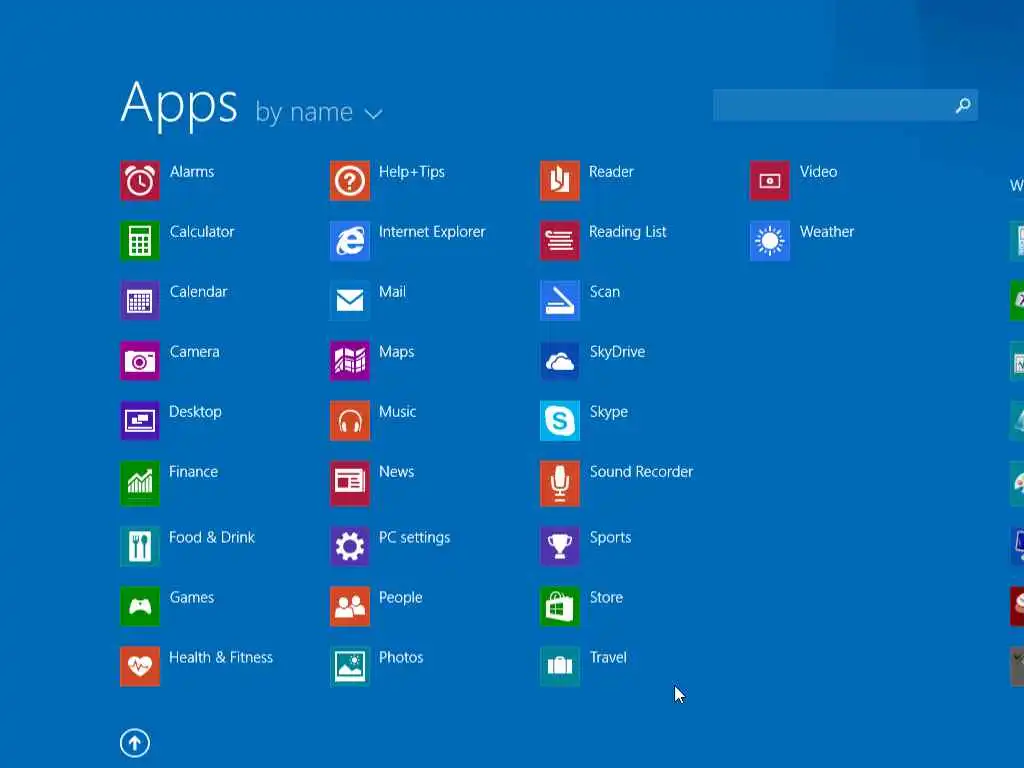Click the 'Food & Drink' label text
Image resolution: width=1024 pixels, height=768 pixels.
click(212, 537)
